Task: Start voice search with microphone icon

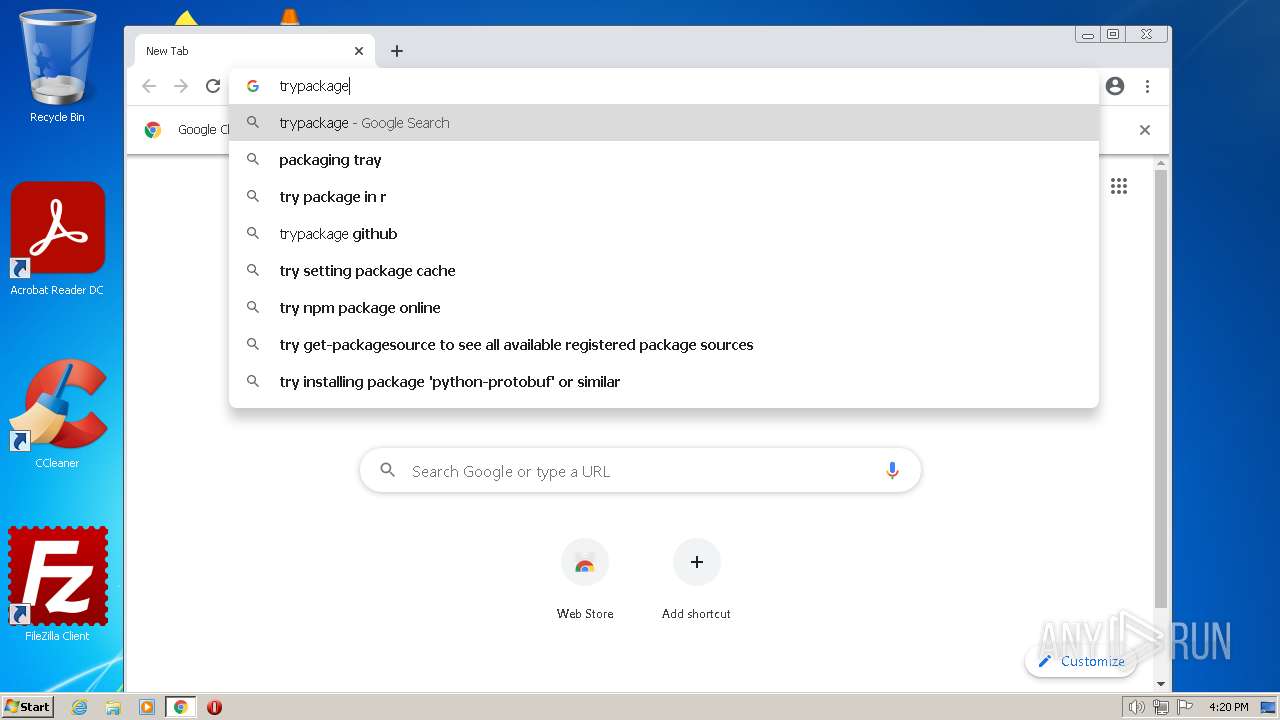Action: click(892, 471)
